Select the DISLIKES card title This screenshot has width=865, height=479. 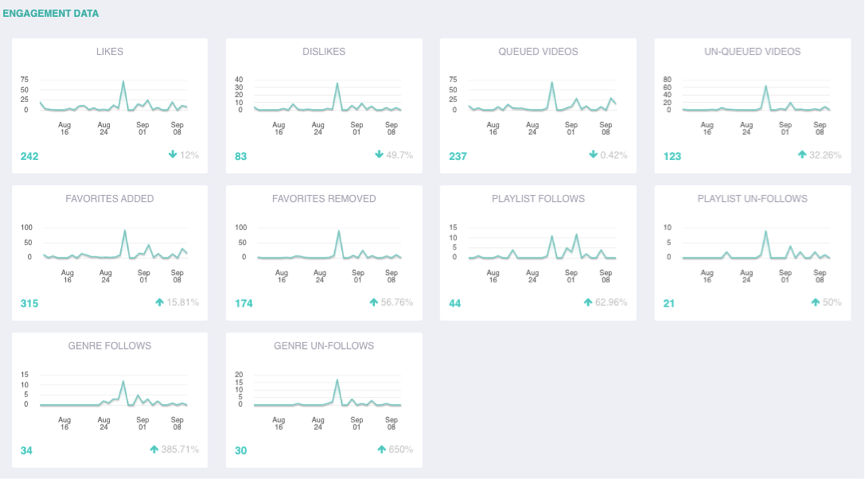324,51
